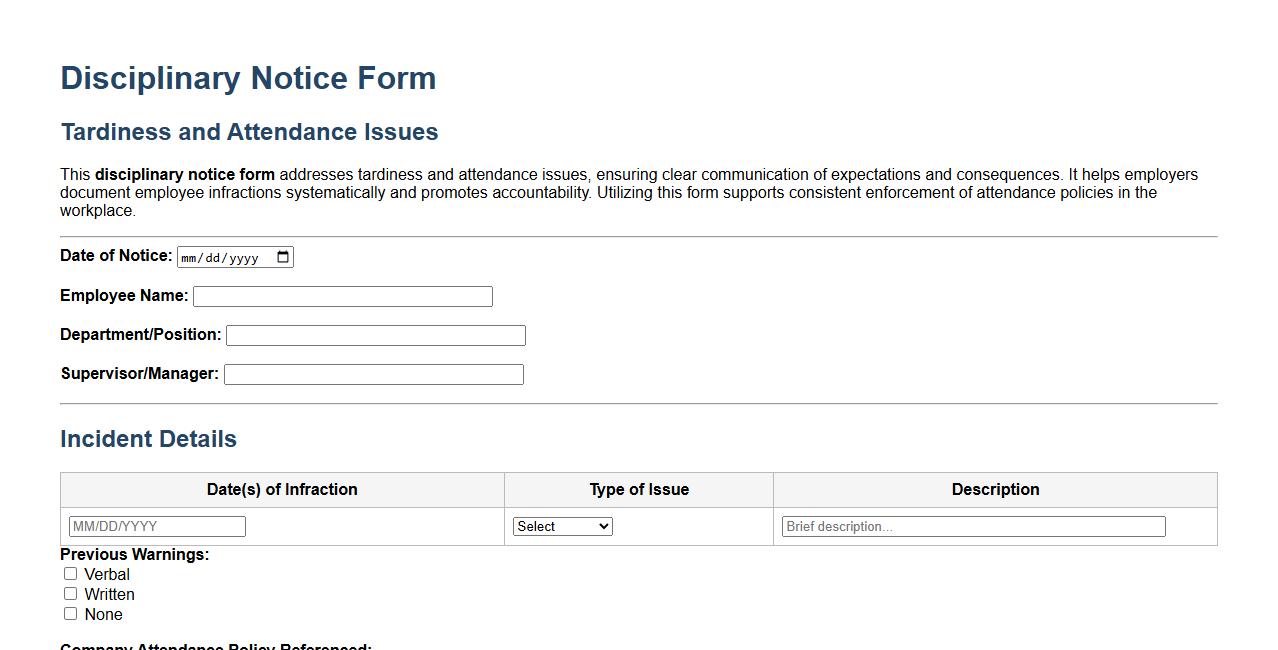The image size is (1278, 650).
Task: Check the Written previous warning box
Action: 70,593
